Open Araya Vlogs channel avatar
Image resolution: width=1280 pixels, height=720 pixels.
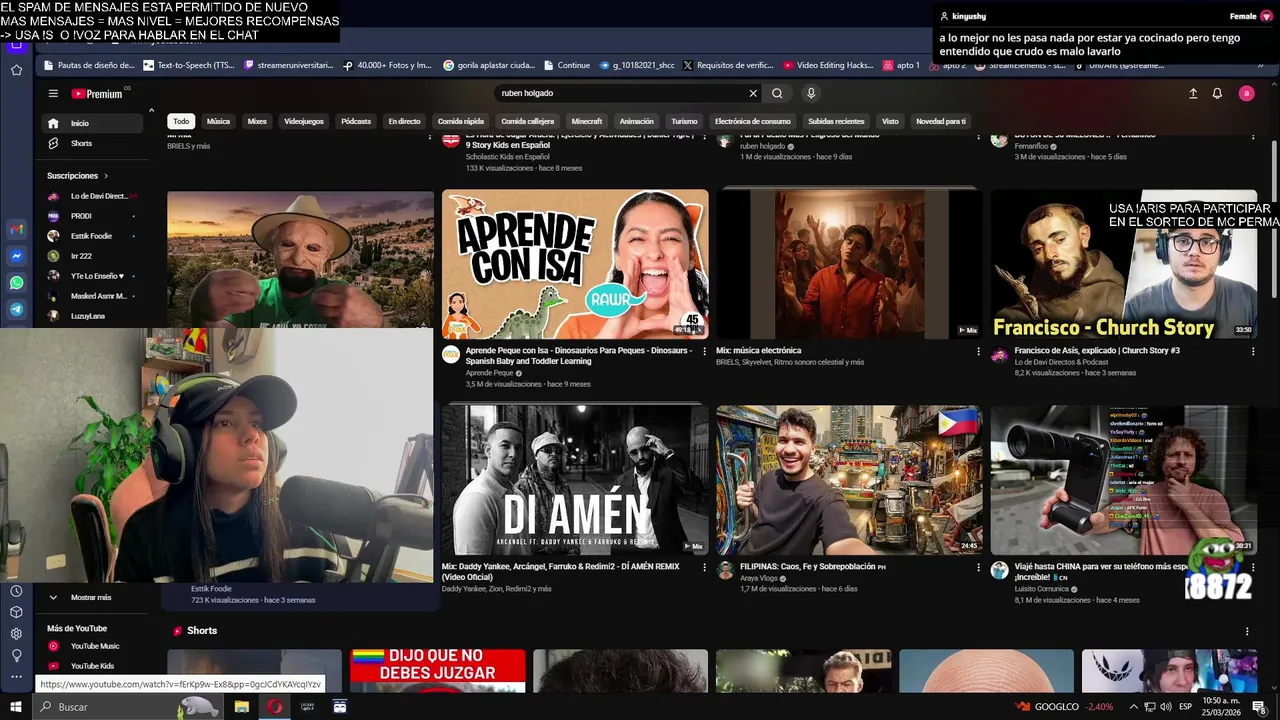725,569
